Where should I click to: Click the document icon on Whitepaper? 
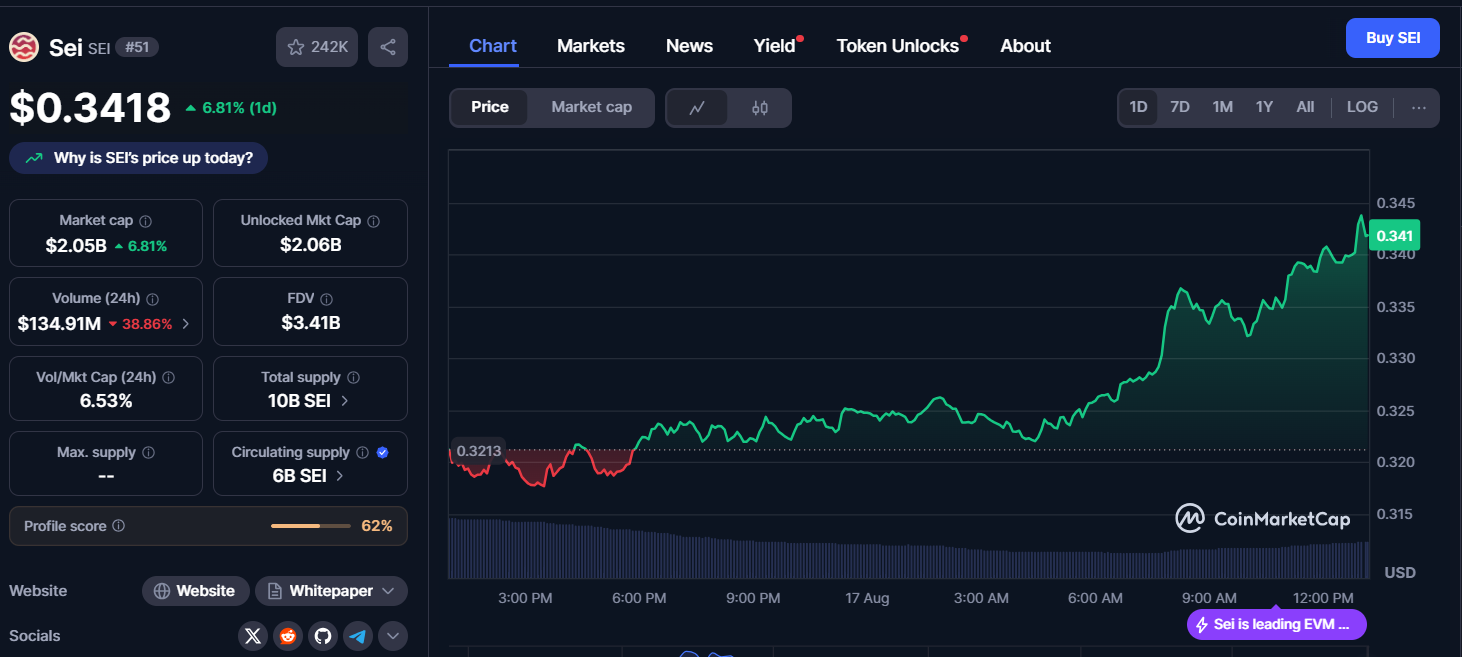pyautogui.click(x=275, y=591)
